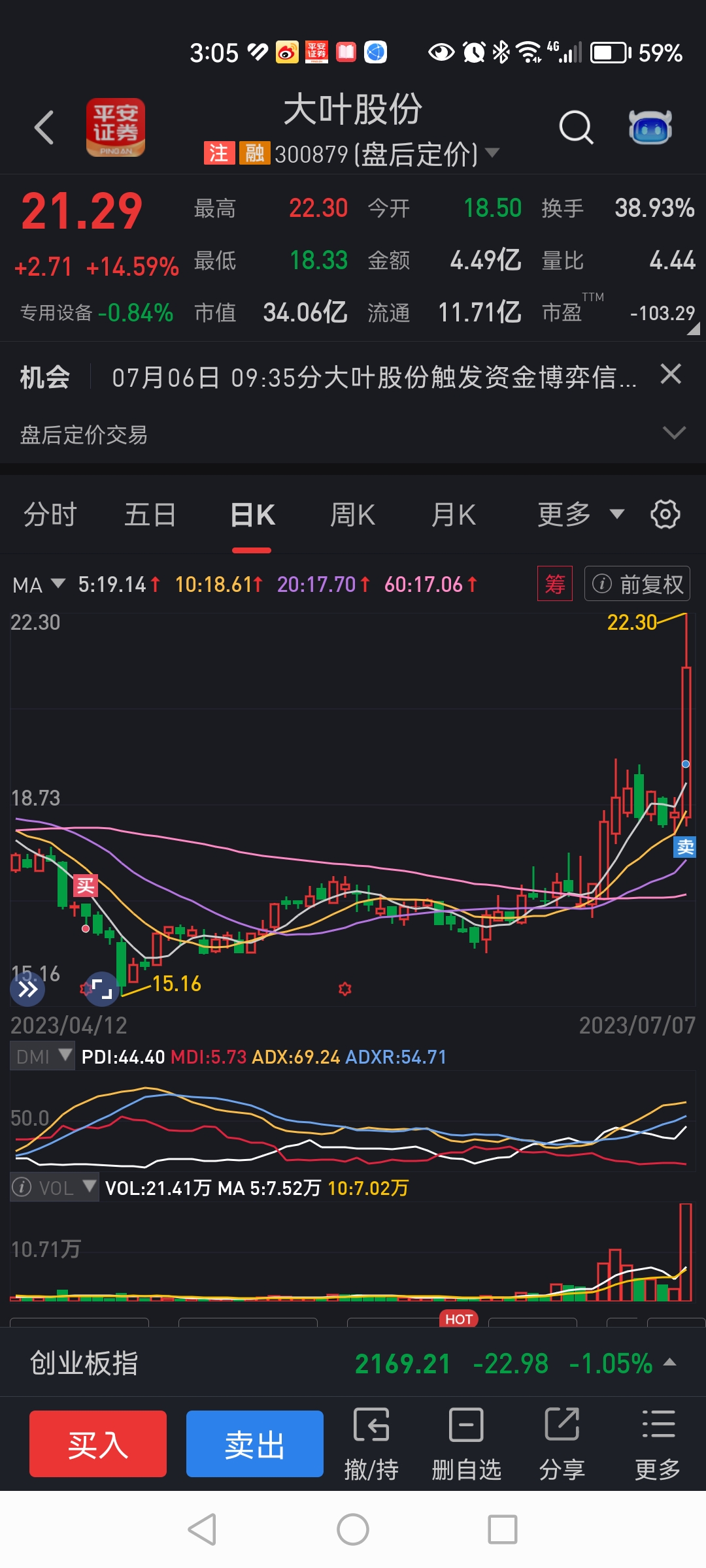Tap Android home navigation button
This screenshot has height=1568, width=706.
click(x=353, y=1529)
